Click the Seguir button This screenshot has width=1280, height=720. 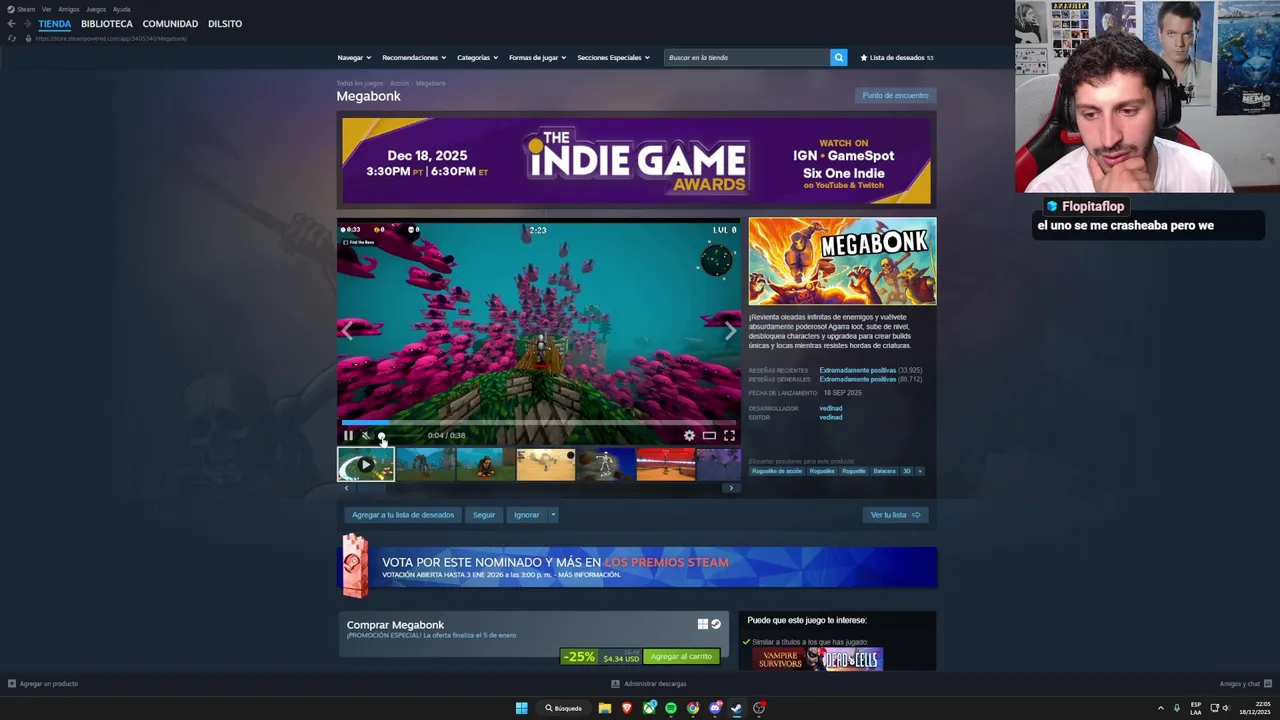[x=484, y=515]
